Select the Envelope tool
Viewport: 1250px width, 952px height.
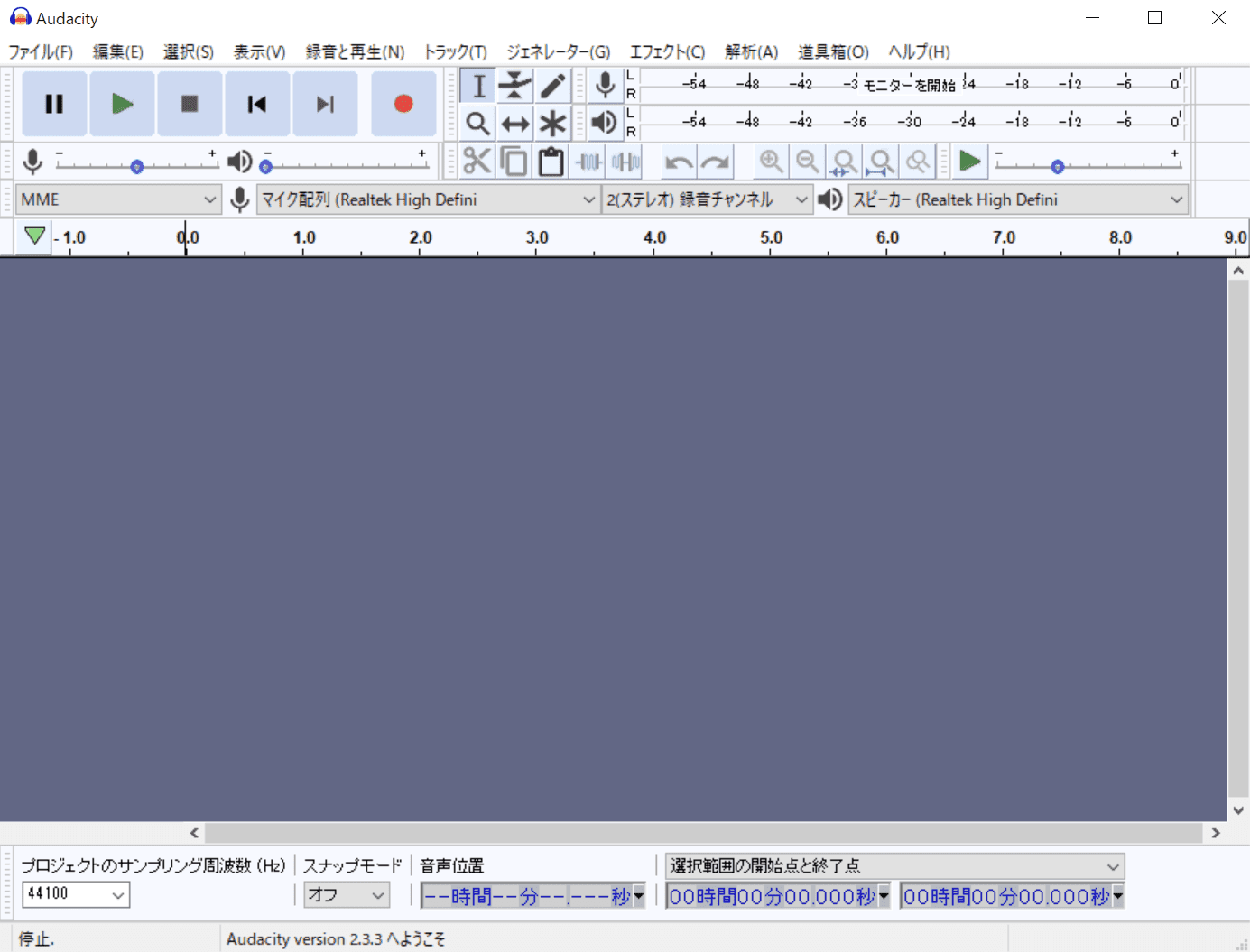(x=515, y=86)
